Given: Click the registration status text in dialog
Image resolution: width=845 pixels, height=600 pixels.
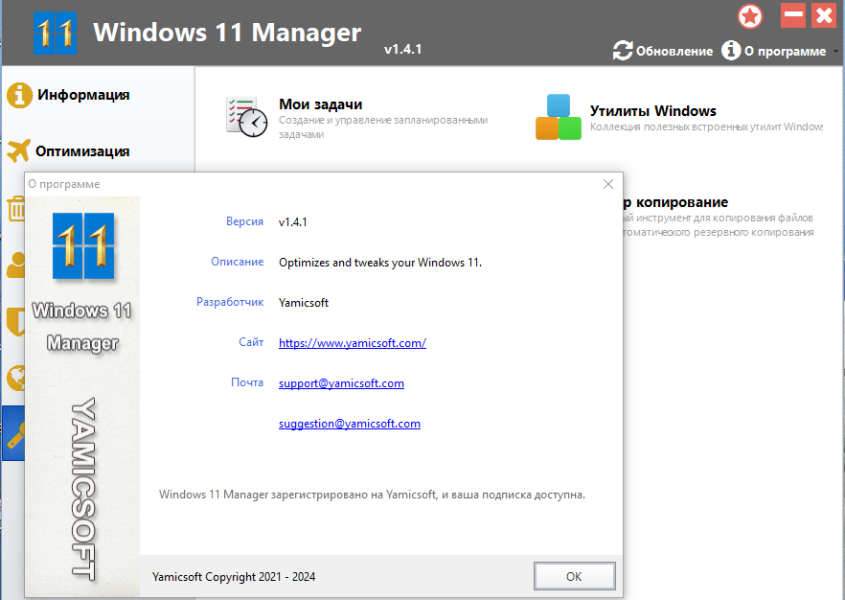Looking at the screenshot, I should coord(372,494).
